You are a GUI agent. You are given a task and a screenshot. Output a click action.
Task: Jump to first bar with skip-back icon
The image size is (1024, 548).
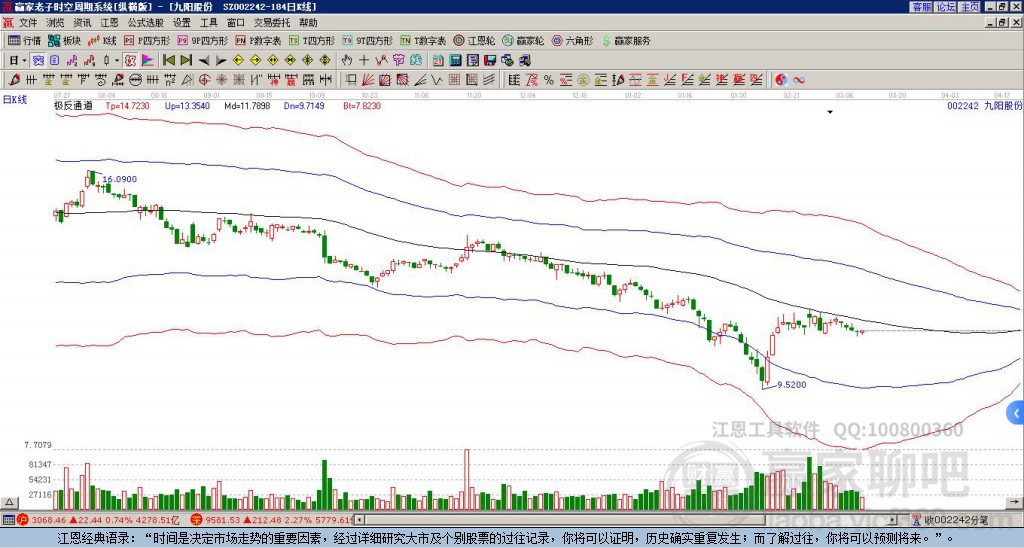click(x=168, y=61)
